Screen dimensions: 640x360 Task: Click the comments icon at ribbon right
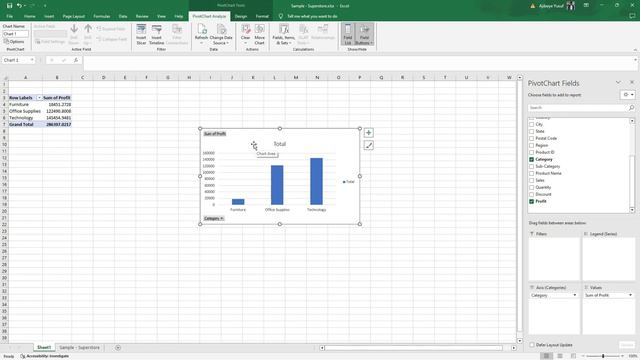[632, 16]
